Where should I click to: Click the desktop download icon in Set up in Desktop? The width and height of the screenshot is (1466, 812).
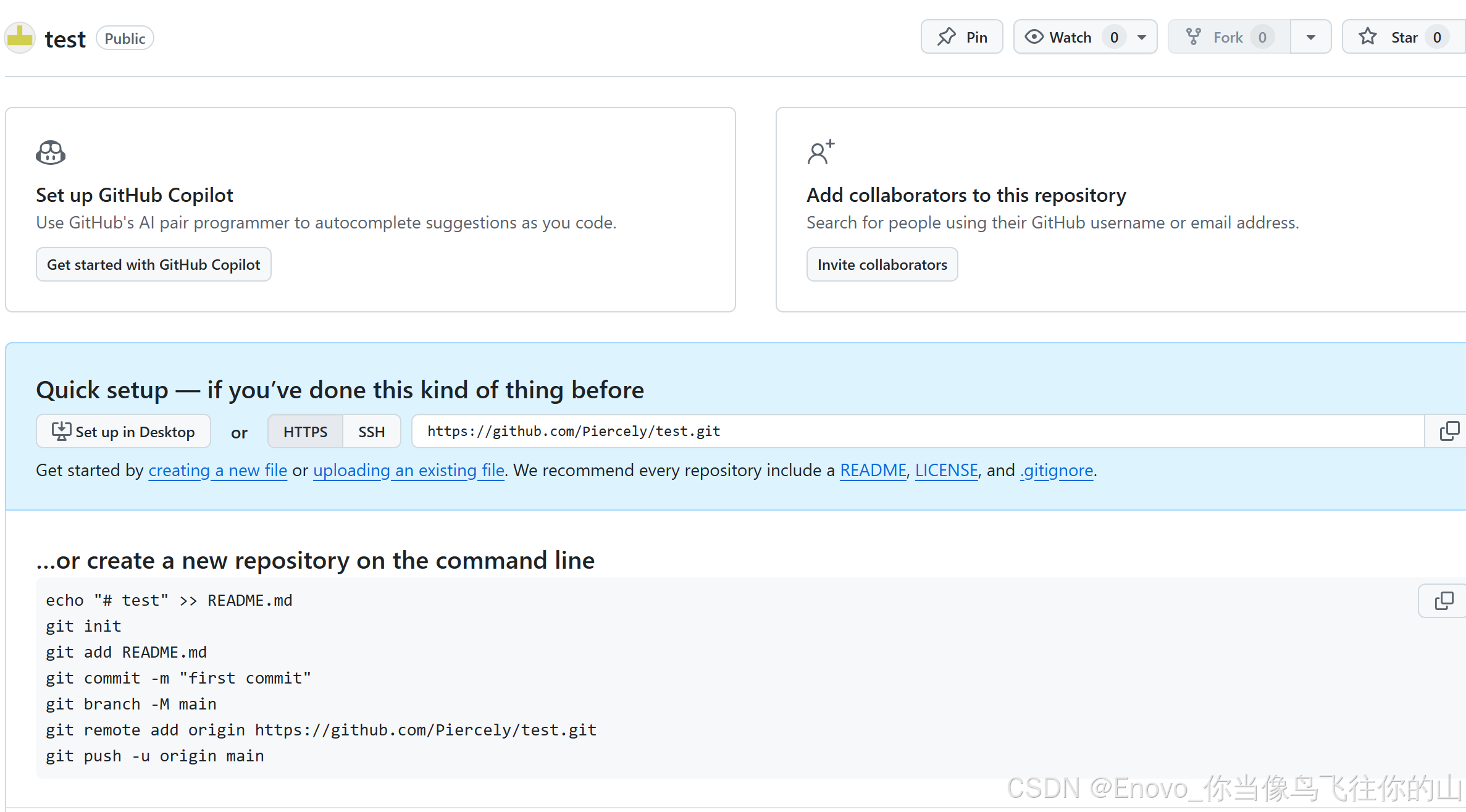(x=61, y=431)
